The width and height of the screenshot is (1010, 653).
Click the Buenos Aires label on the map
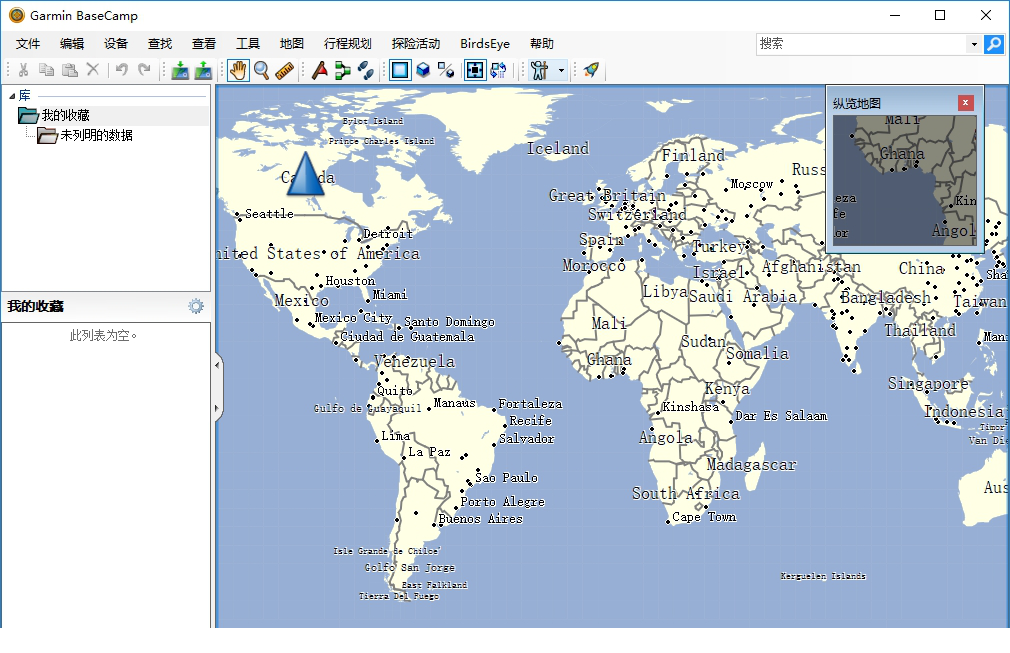pos(481,518)
